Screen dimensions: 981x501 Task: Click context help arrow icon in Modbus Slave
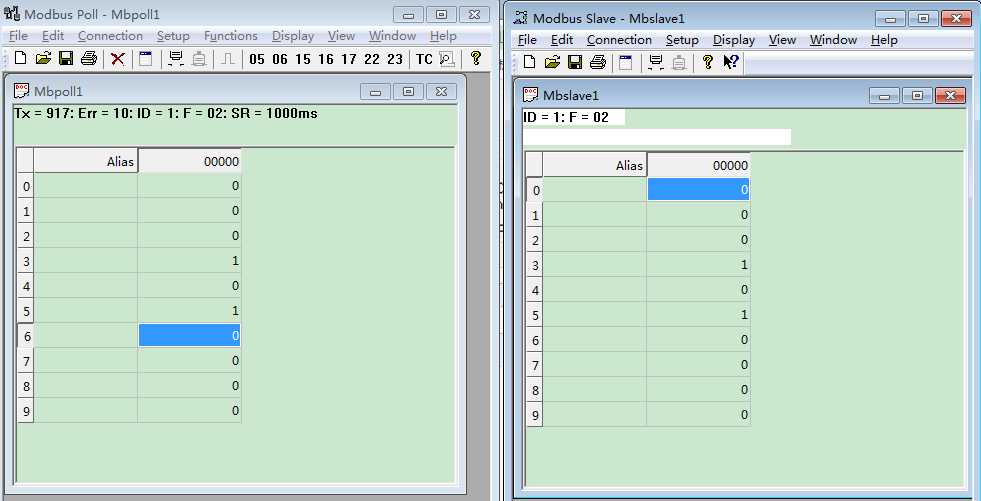pyautogui.click(x=731, y=62)
